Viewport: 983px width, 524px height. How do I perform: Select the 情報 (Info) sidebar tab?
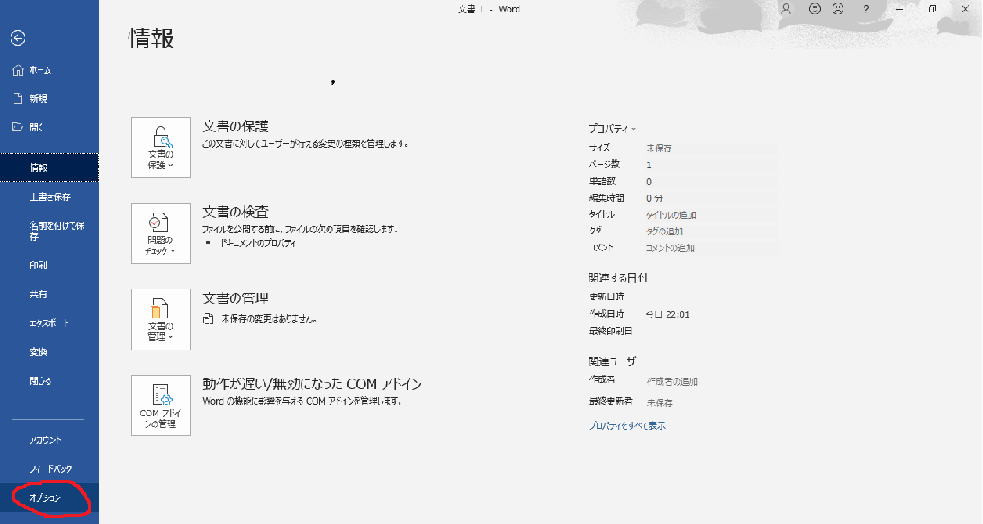[x=49, y=167]
